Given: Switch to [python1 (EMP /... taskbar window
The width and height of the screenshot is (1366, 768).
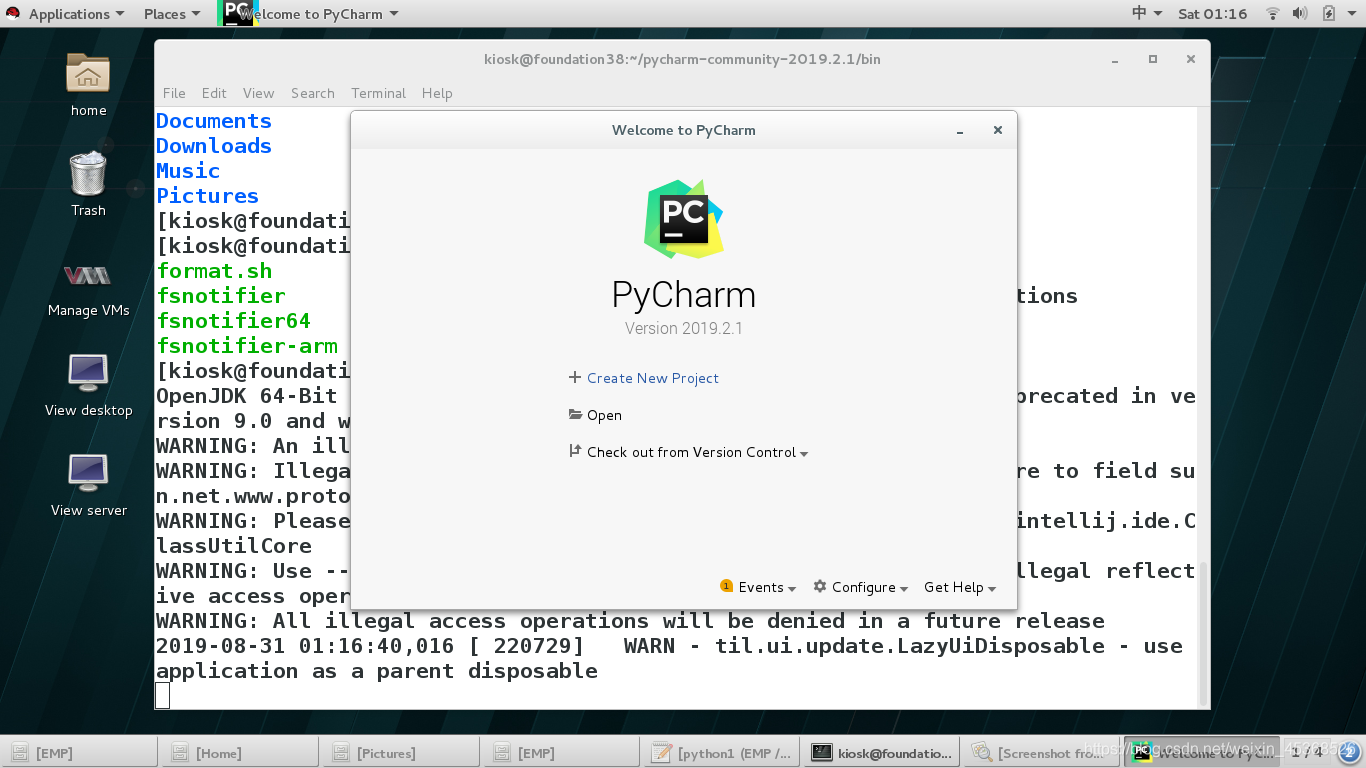Looking at the screenshot, I should coord(722,753).
